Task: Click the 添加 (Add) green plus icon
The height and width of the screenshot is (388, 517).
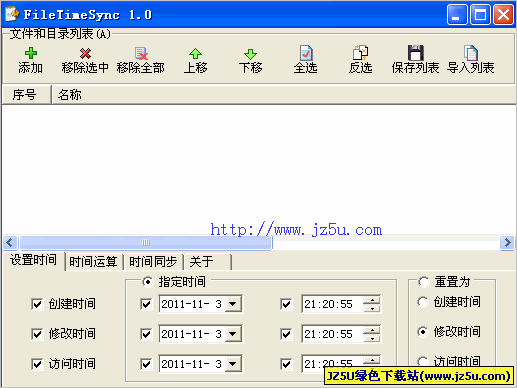Action: (x=31, y=53)
